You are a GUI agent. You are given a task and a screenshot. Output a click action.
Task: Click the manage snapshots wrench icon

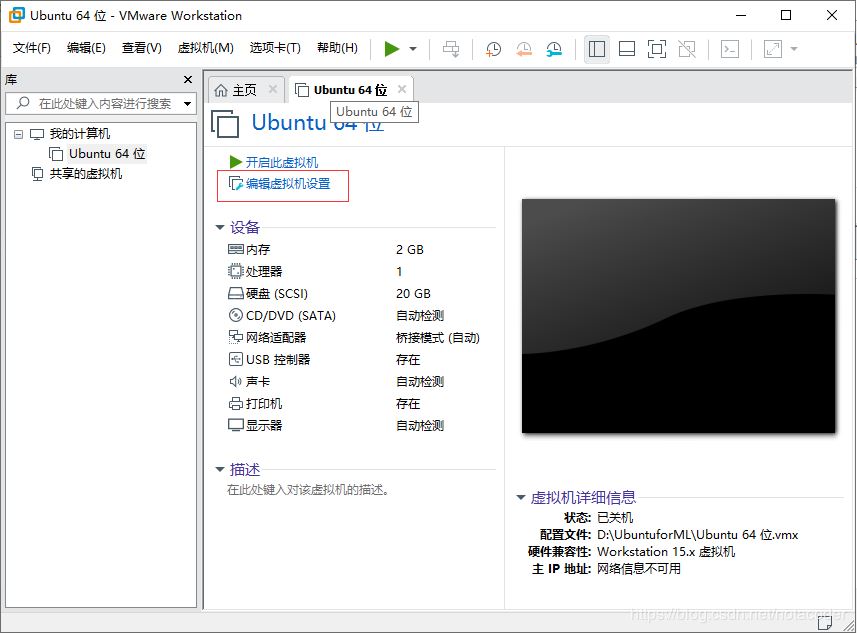[554, 48]
